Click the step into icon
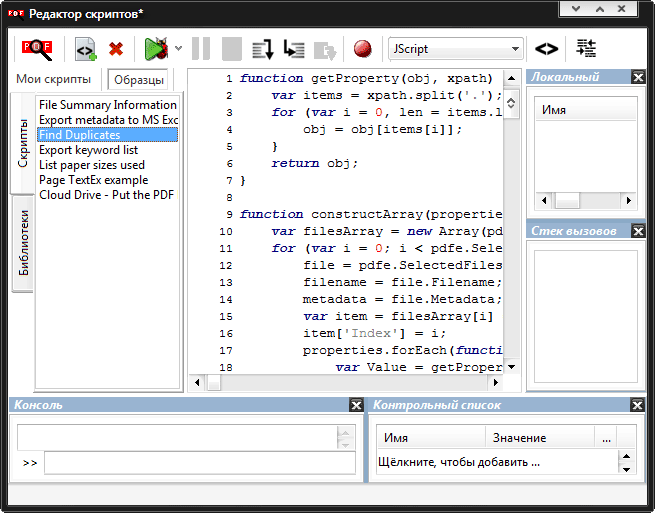The width and height of the screenshot is (655, 513). (x=294, y=49)
